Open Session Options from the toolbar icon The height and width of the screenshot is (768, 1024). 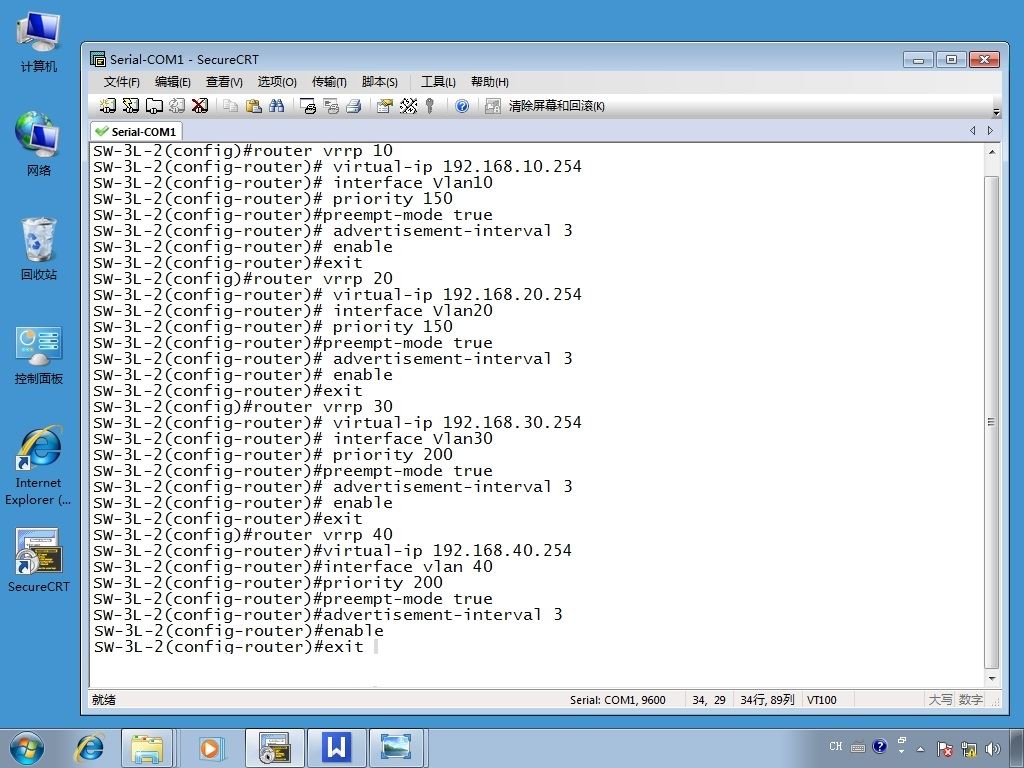click(385, 106)
